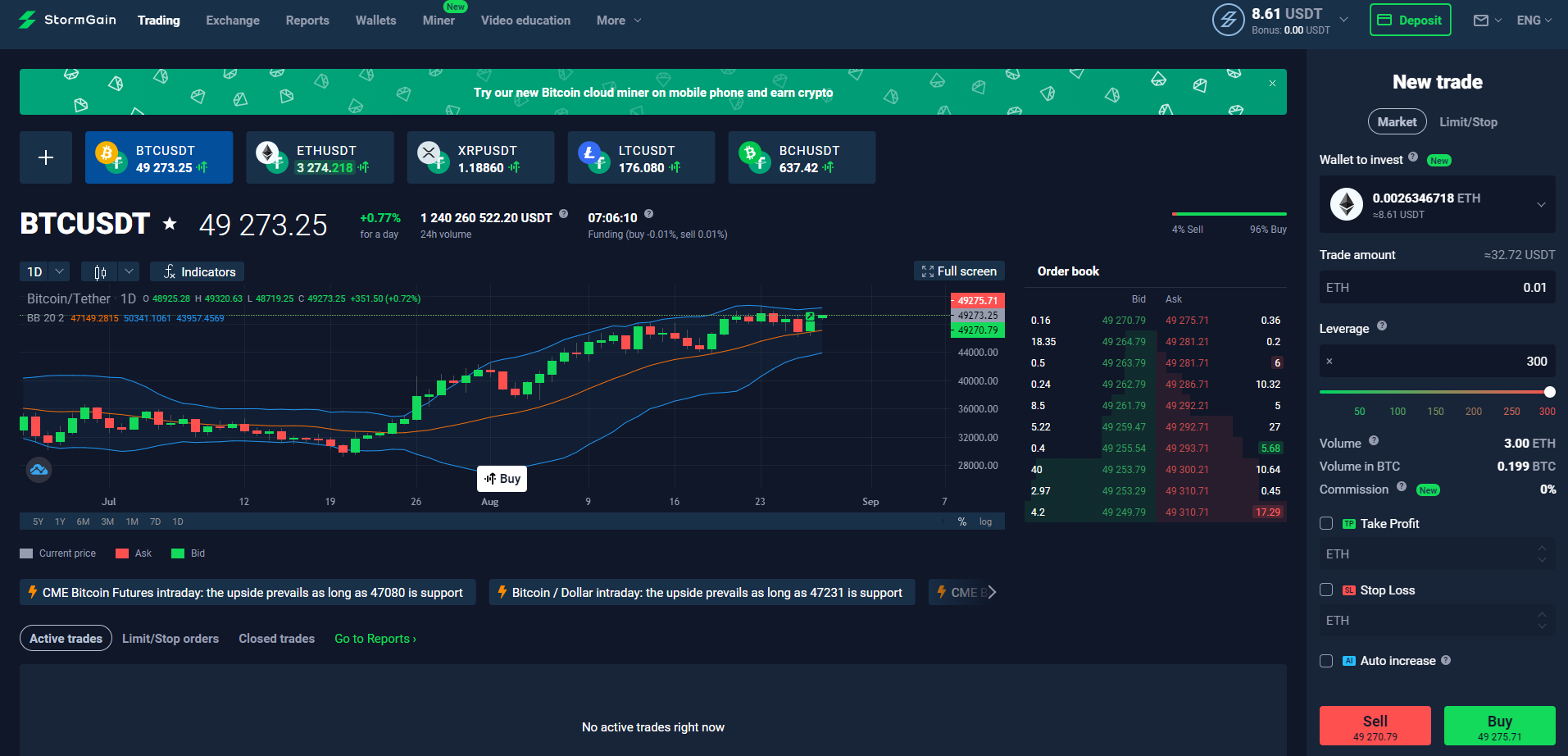Switch order type to Market
The height and width of the screenshot is (756, 1568).
click(1397, 122)
